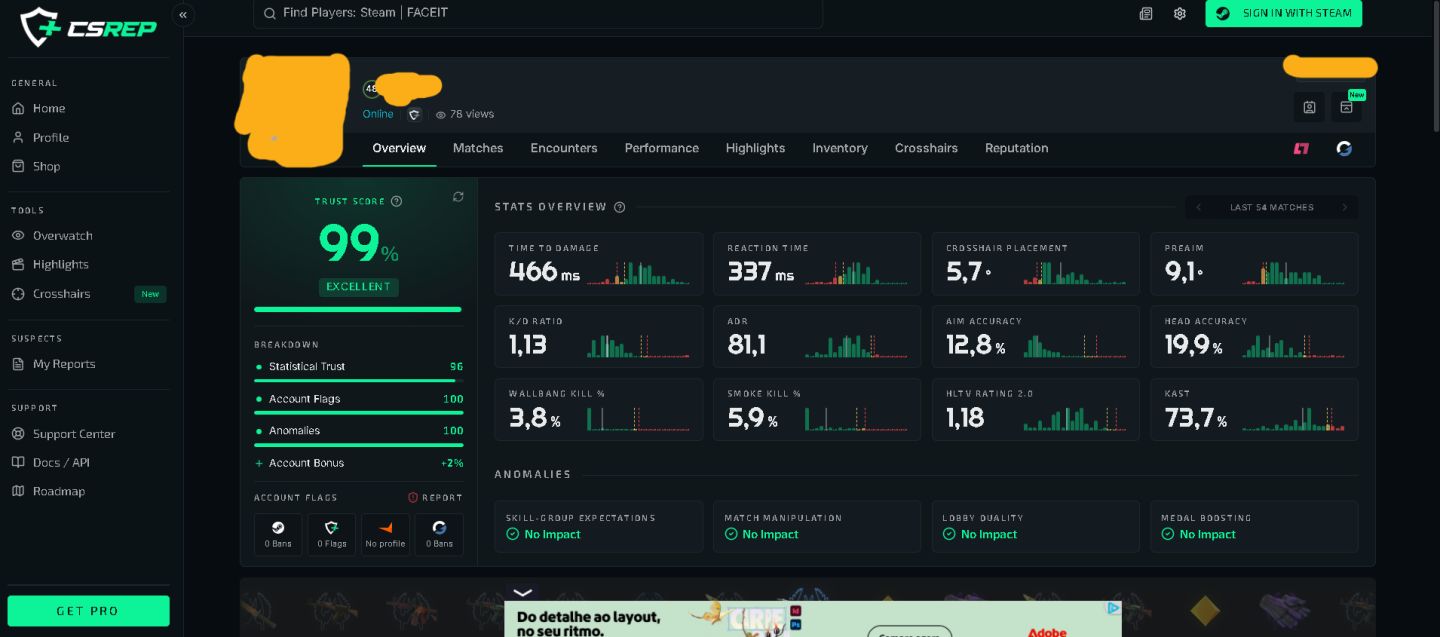The image size is (1440, 637).
Task: Collapse the ad banner with the chevron
Action: point(522,592)
